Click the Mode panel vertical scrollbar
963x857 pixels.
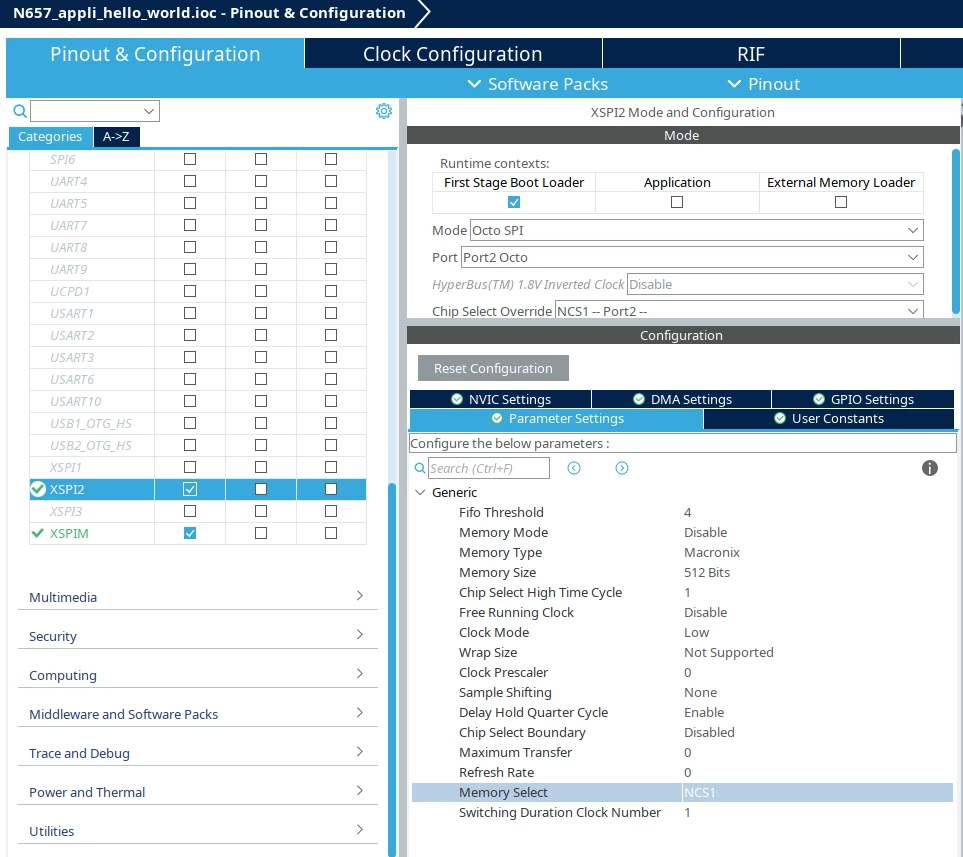point(956,230)
